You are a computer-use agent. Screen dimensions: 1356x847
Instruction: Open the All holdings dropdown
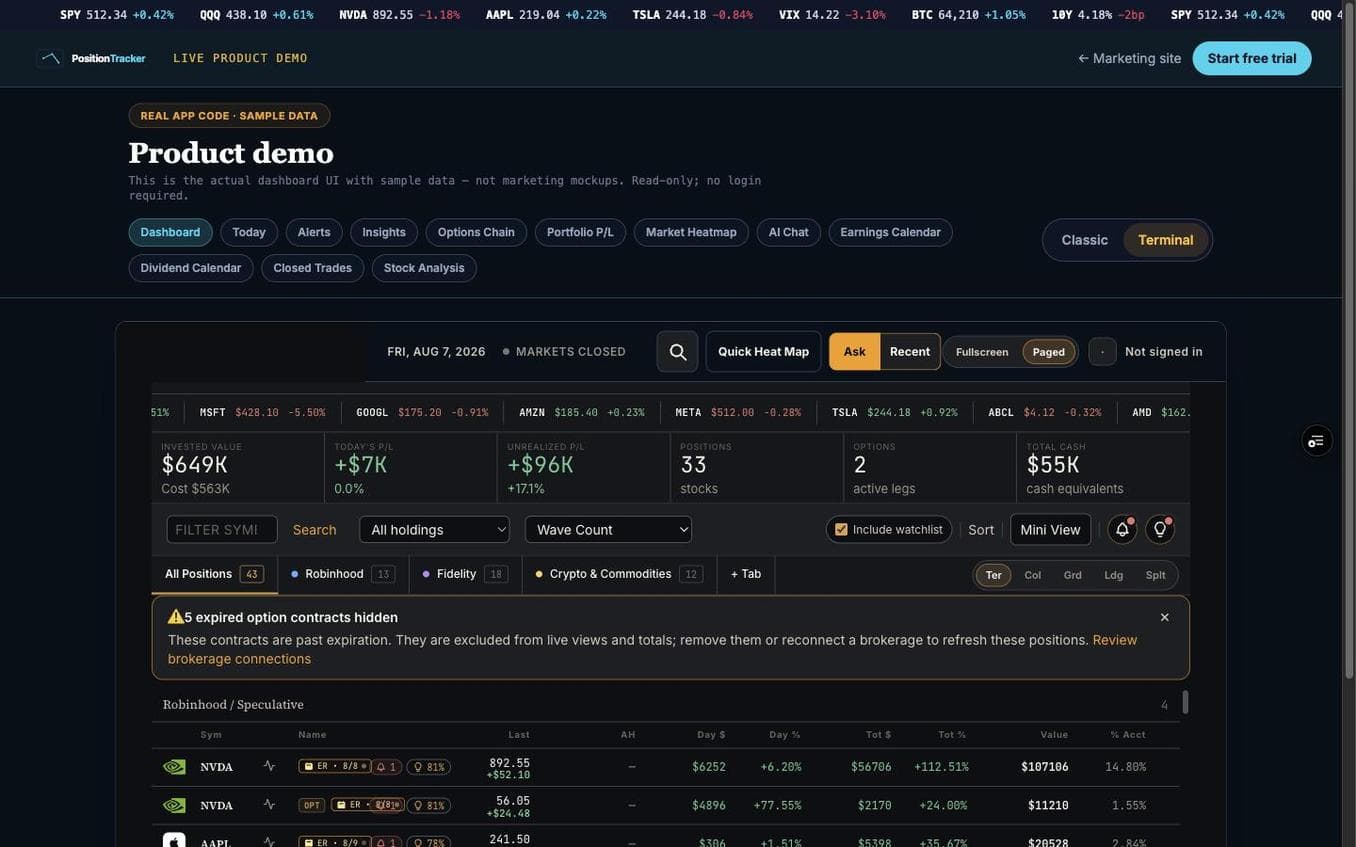tap(434, 529)
